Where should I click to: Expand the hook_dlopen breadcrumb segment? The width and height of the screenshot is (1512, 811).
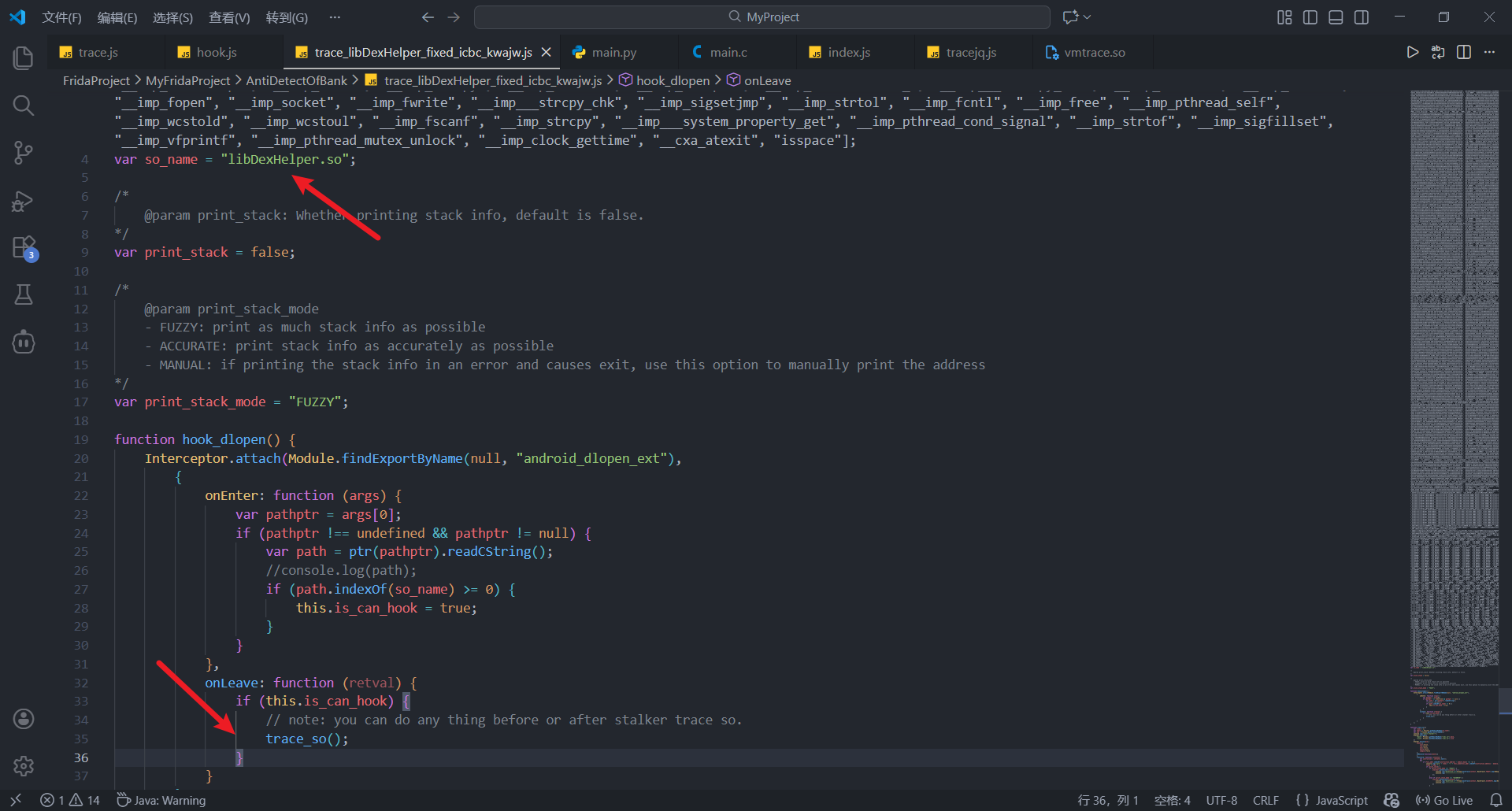coord(673,80)
